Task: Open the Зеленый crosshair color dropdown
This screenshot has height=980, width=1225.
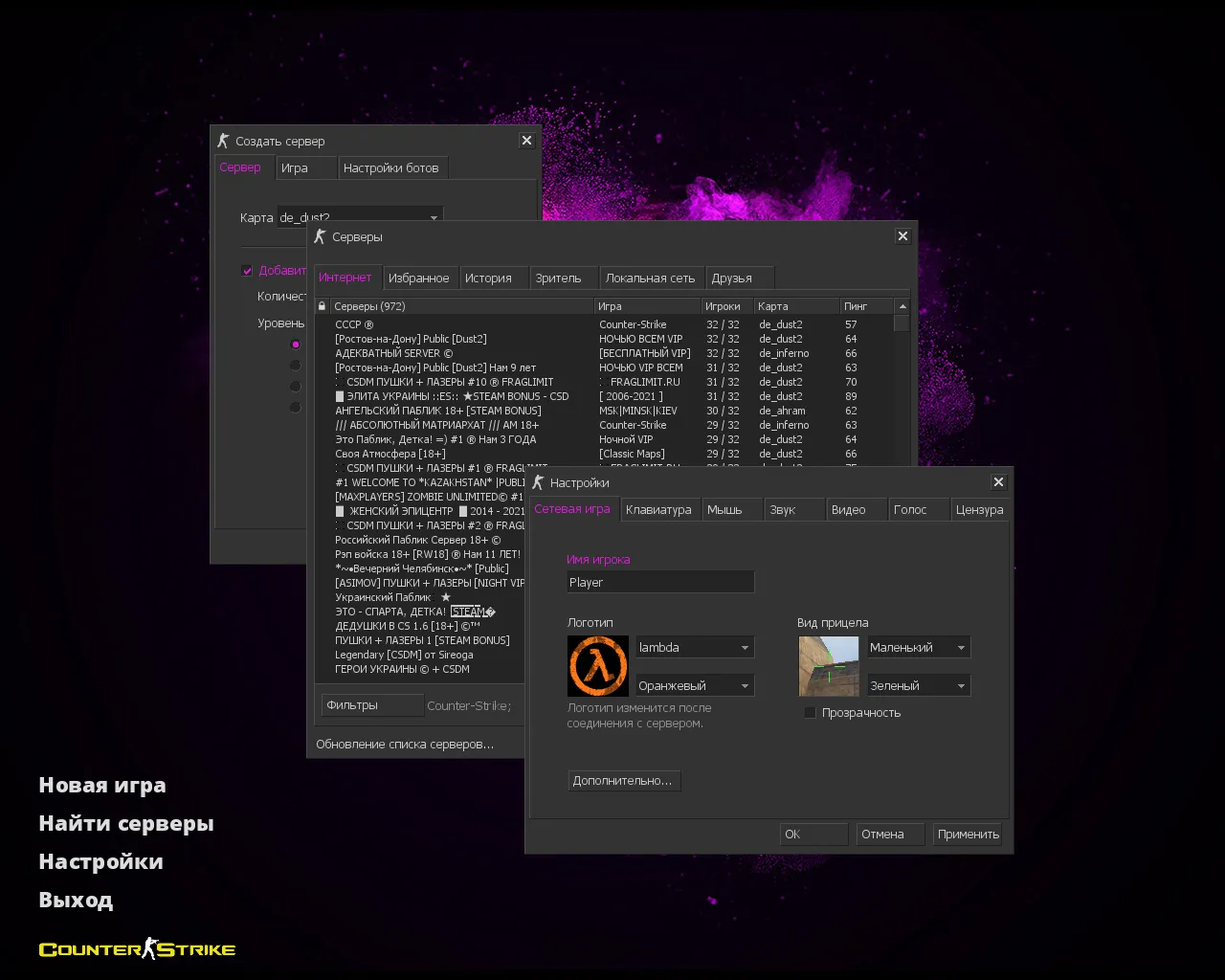Action: (x=918, y=686)
